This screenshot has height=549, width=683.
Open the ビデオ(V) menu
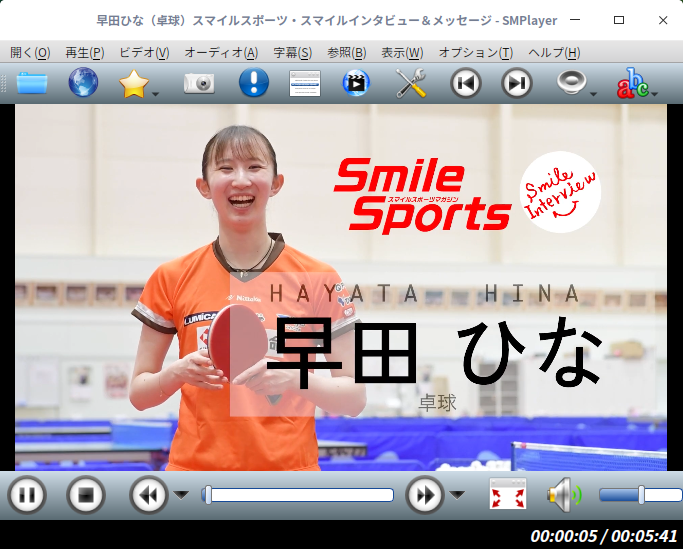pyautogui.click(x=144, y=53)
